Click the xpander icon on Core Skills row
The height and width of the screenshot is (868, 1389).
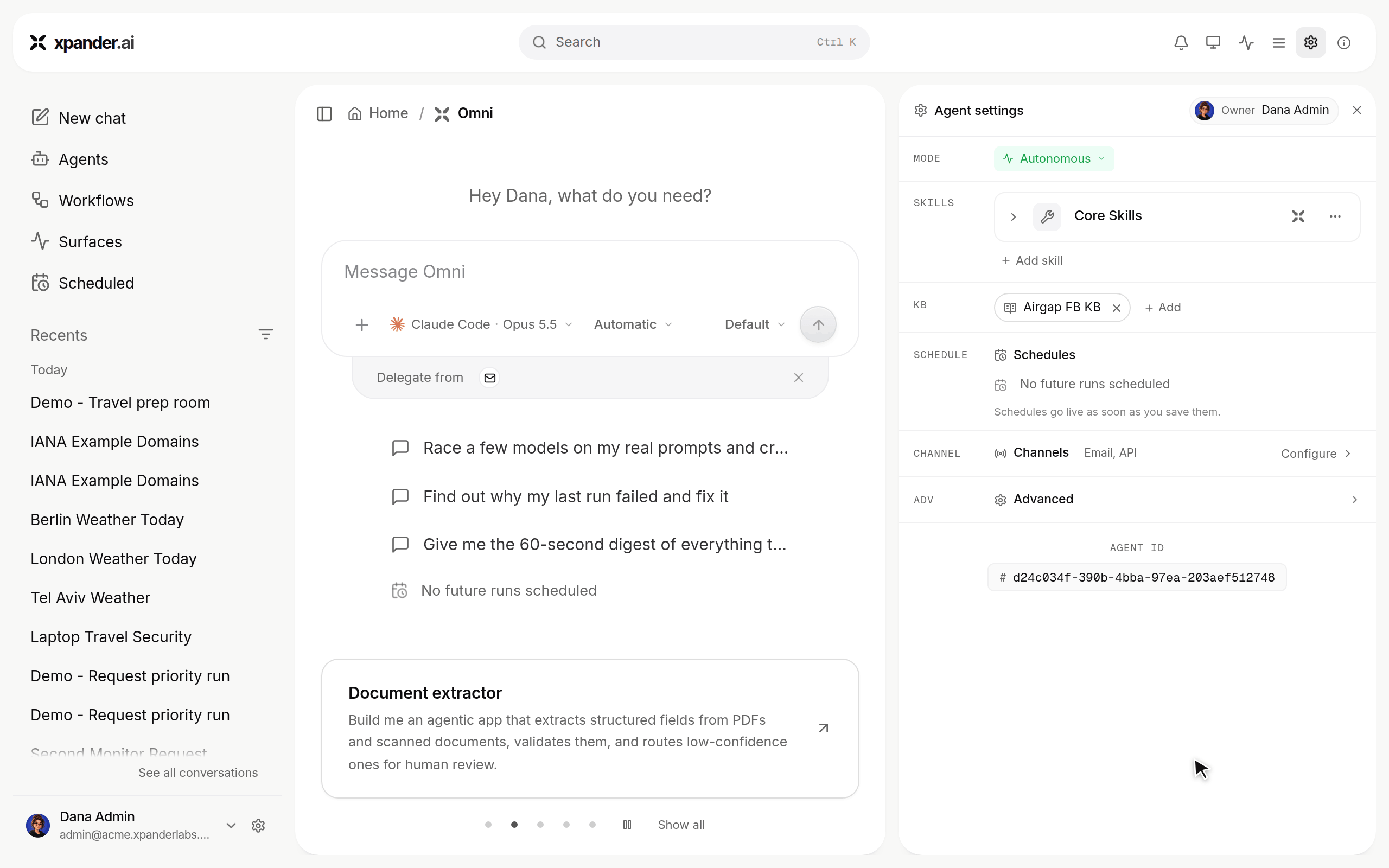tap(1298, 216)
